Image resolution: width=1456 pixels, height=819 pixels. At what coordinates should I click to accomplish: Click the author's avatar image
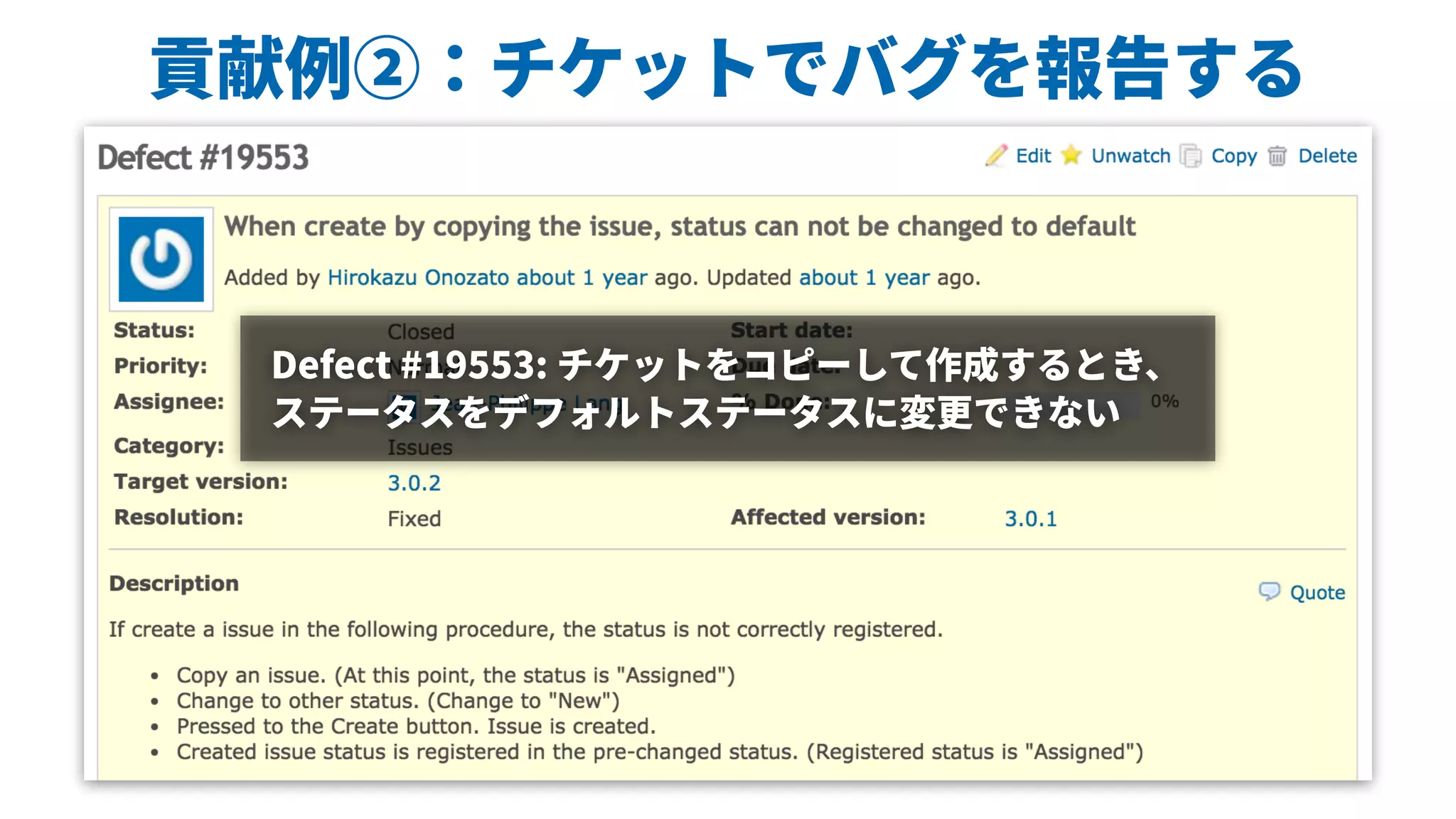[161, 259]
